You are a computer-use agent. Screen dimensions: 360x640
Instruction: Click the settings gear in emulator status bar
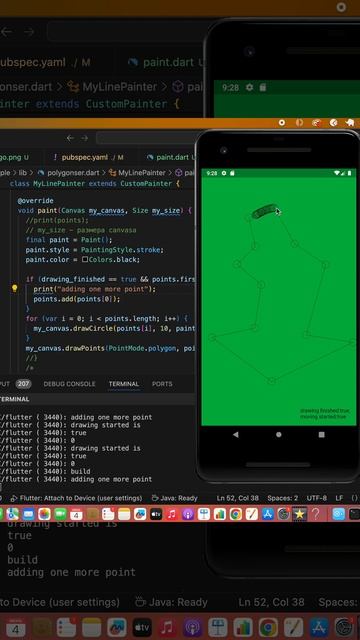tap(224, 173)
